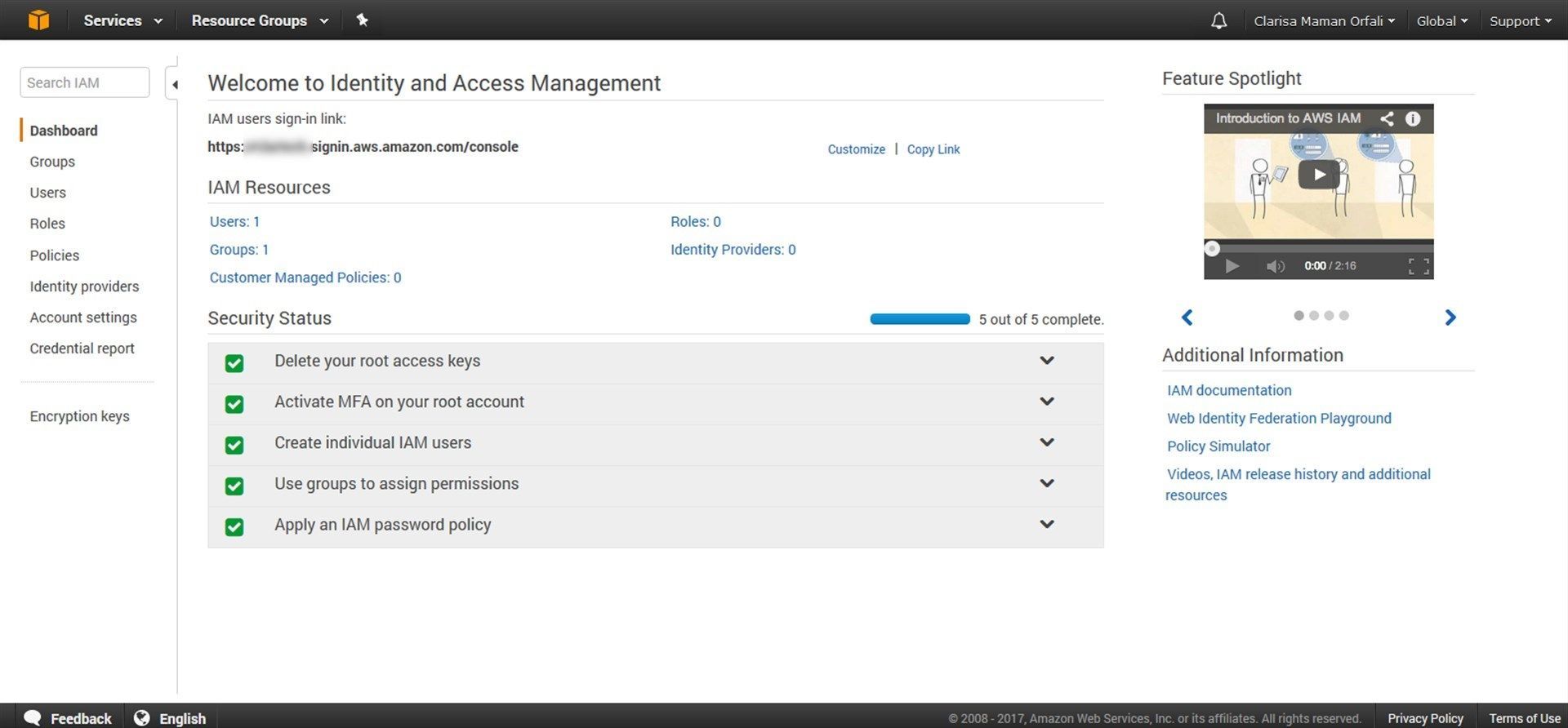Share the Introduction to AWS IAM video
The height and width of the screenshot is (728, 1568).
coord(1387,118)
